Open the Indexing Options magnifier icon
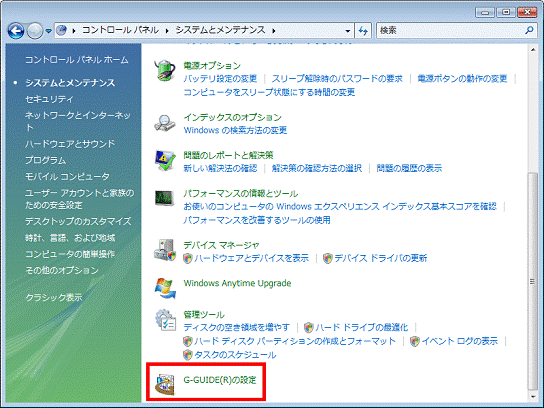The height and width of the screenshot is (408, 544). pyautogui.click(x=165, y=123)
